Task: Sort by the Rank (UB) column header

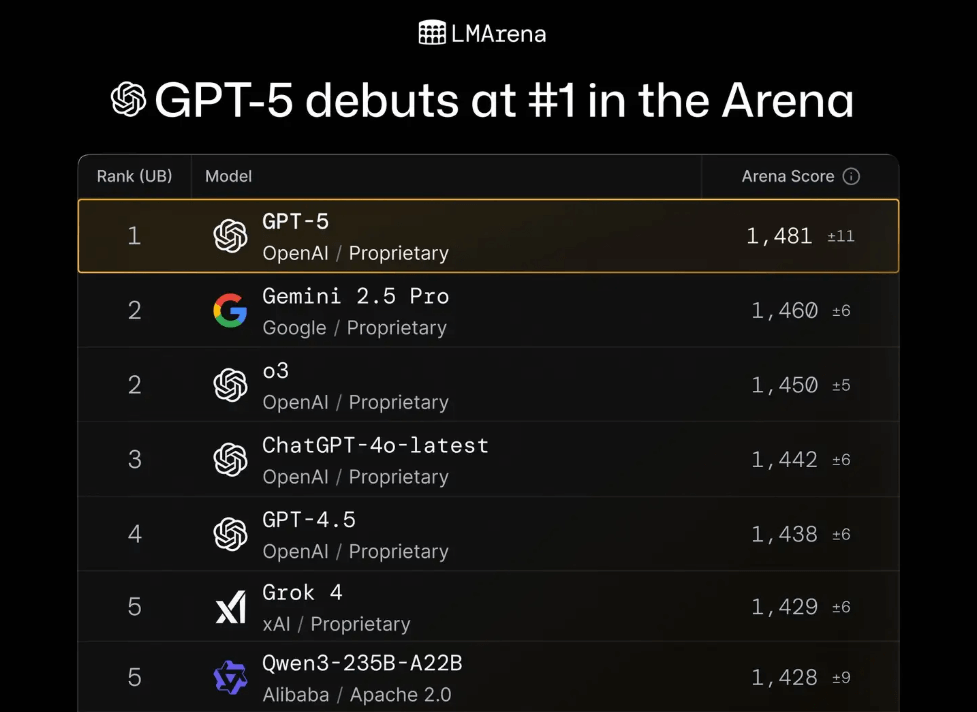Action: pos(135,176)
